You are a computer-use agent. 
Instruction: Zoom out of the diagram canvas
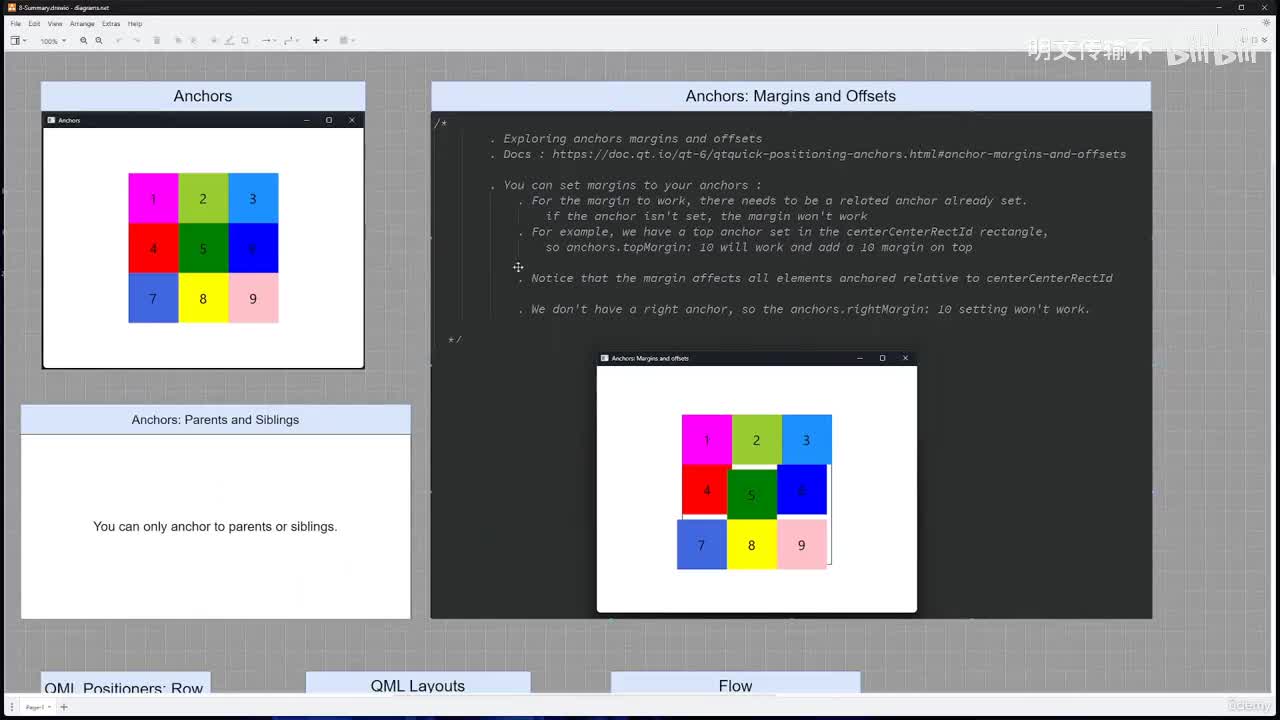tap(99, 41)
